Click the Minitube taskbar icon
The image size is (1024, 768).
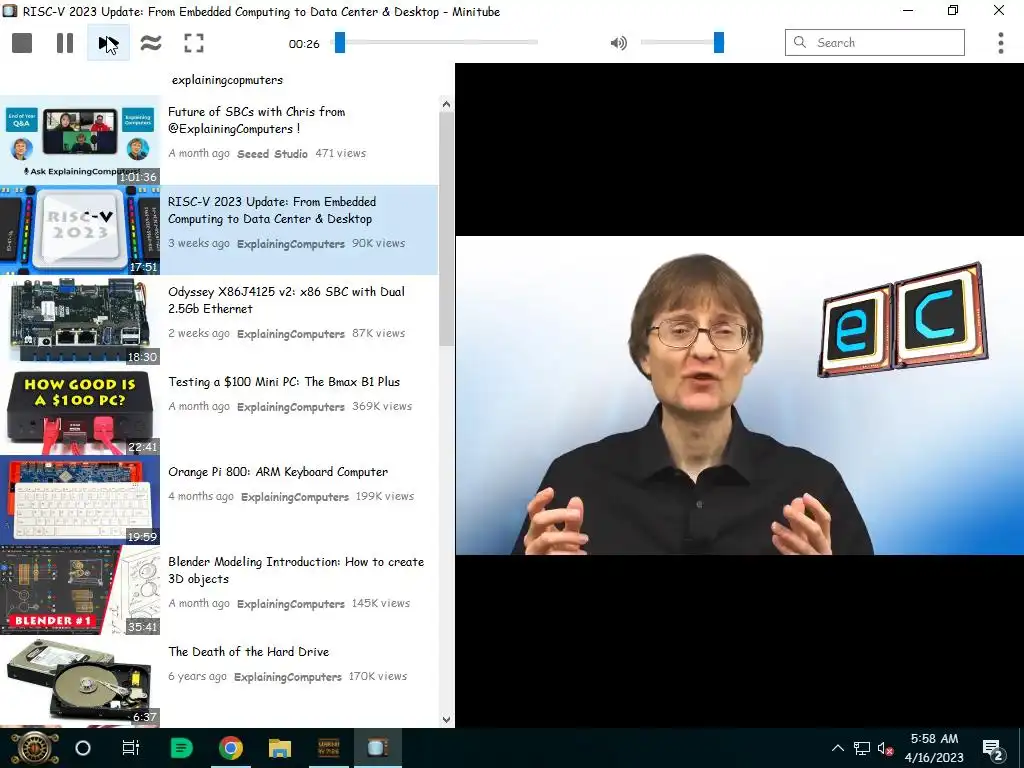(x=377, y=748)
